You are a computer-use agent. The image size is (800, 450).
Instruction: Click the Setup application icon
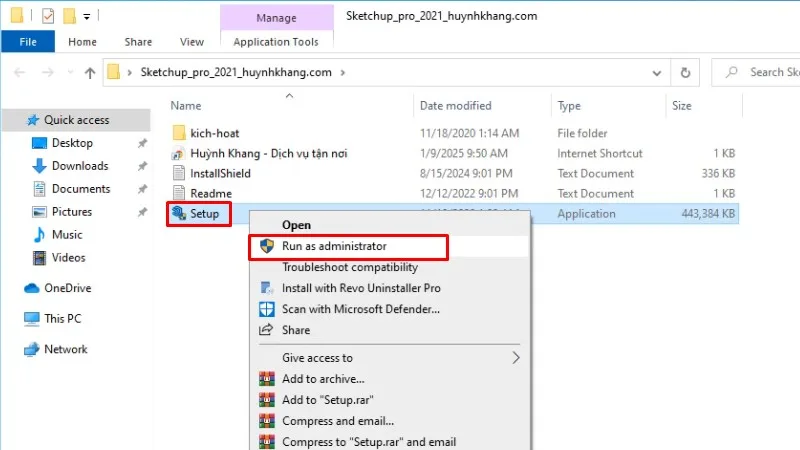click(x=179, y=213)
